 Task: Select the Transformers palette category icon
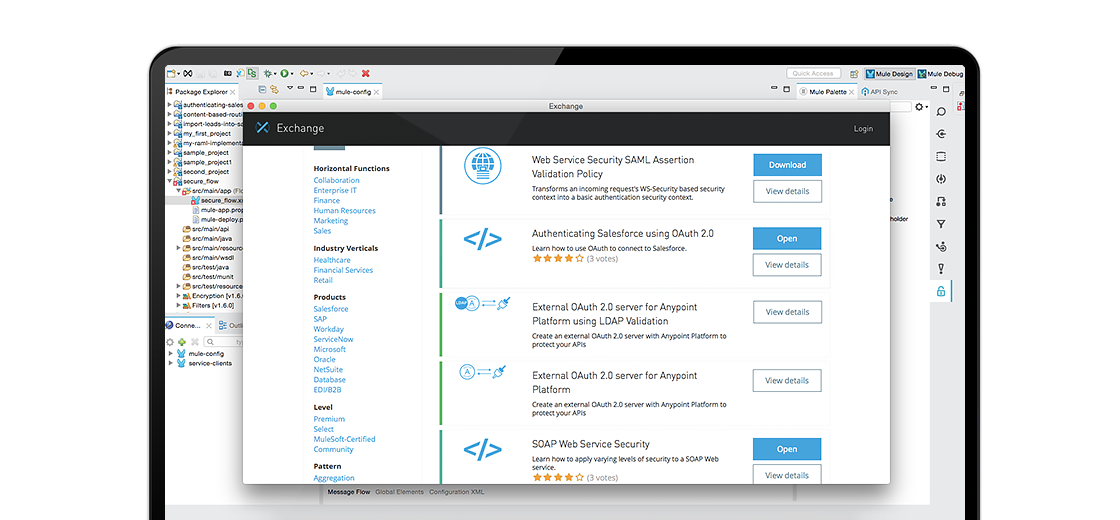tap(941, 202)
